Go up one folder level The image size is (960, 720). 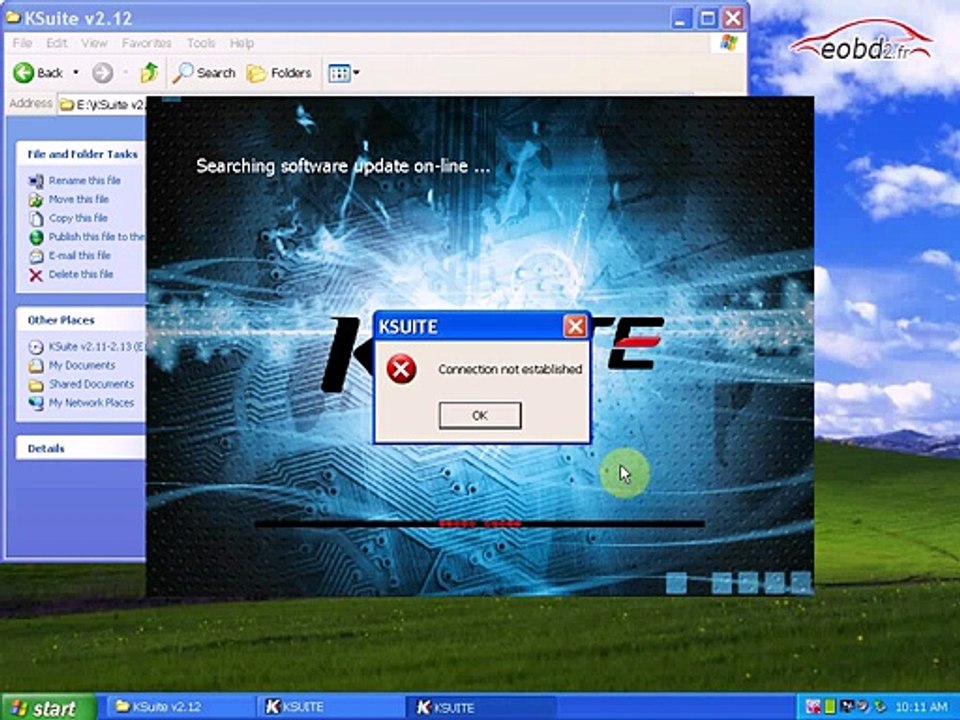[x=149, y=73]
